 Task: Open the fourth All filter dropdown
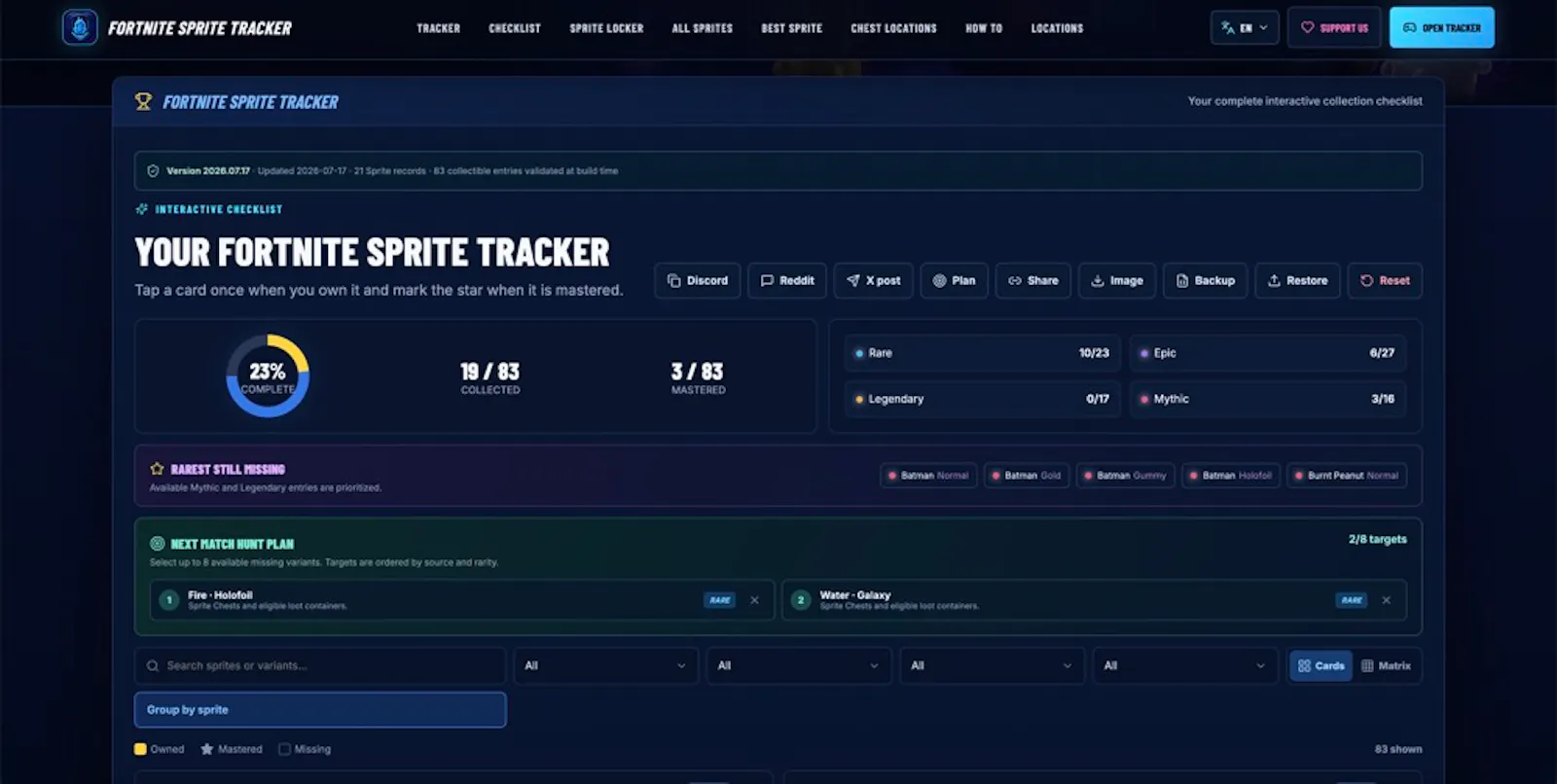1184,666
